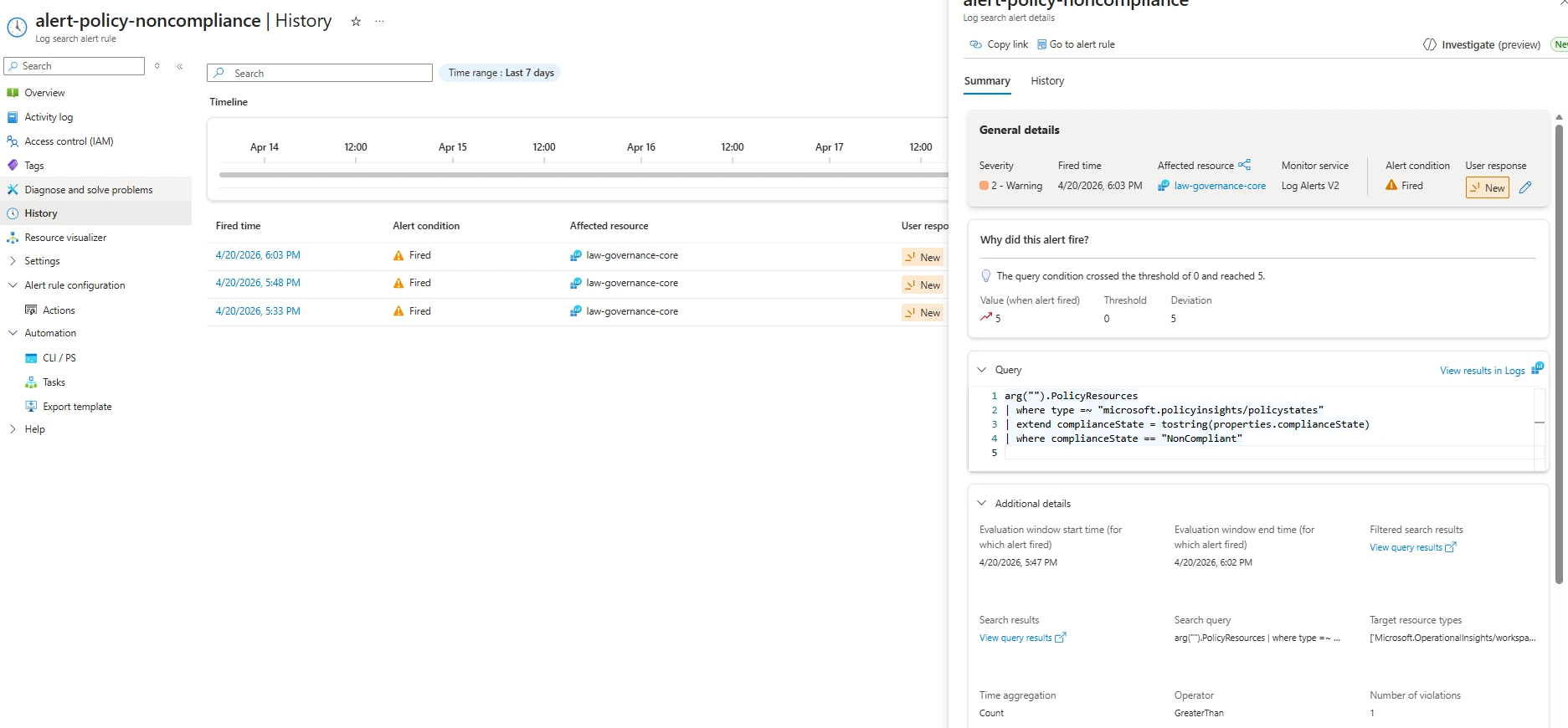Open Overview in the sidebar
The height and width of the screenshot is (728, 1568).
[44, 93]
